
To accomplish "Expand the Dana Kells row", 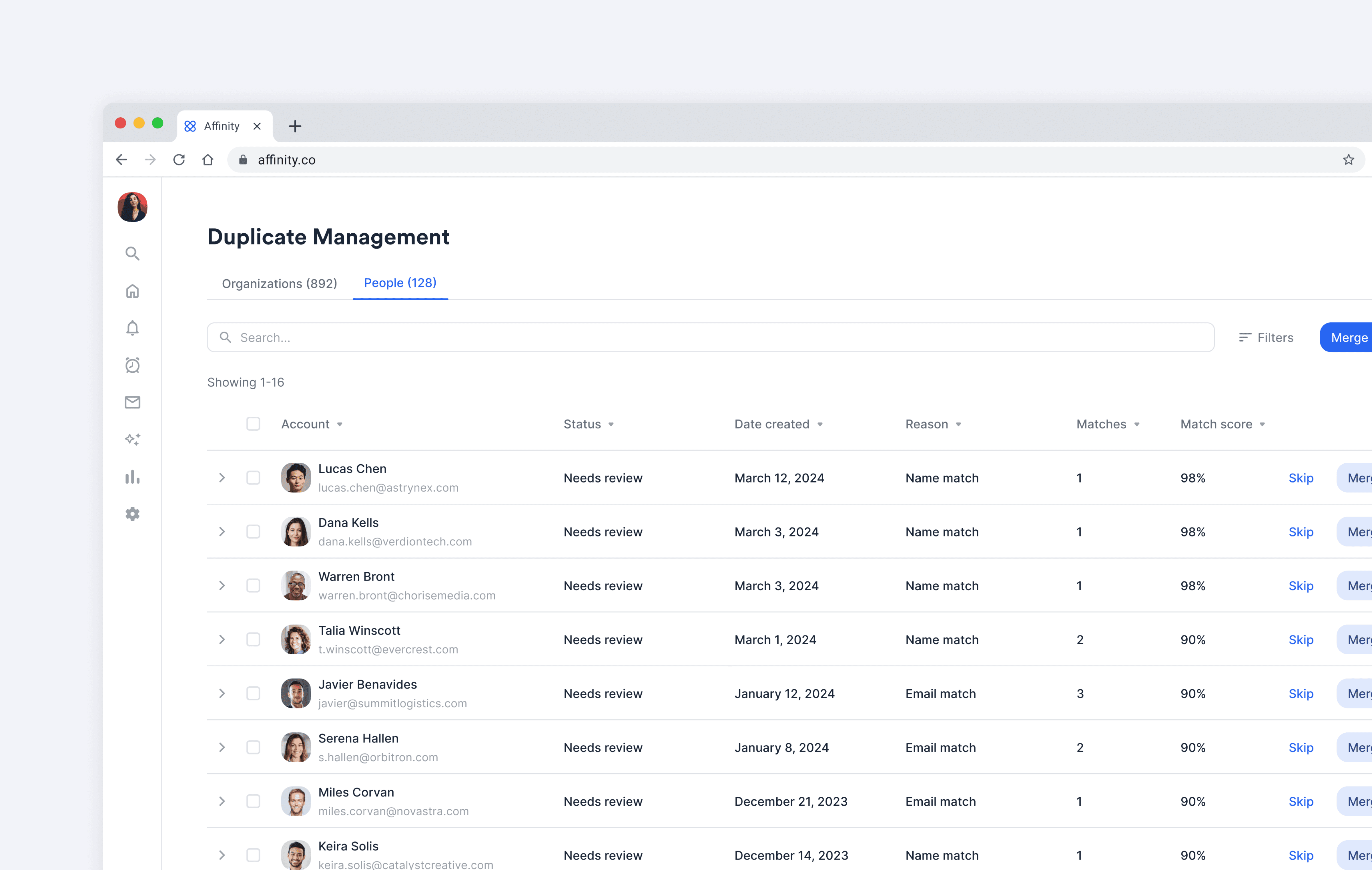I will (222, 531).
